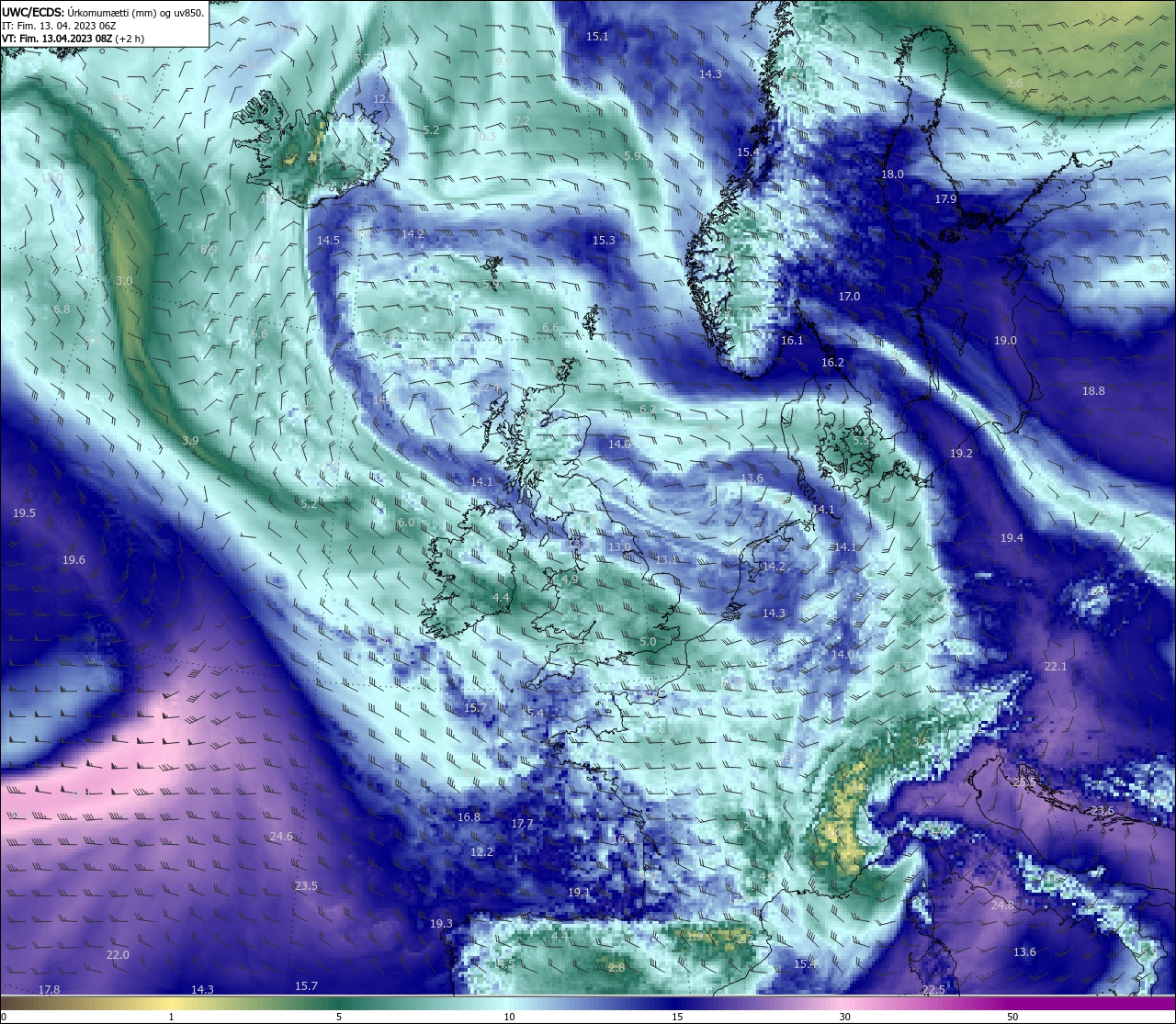The image size is (1176, 1024).
Task: Select the map value 19.1
Action: point(579,892)
